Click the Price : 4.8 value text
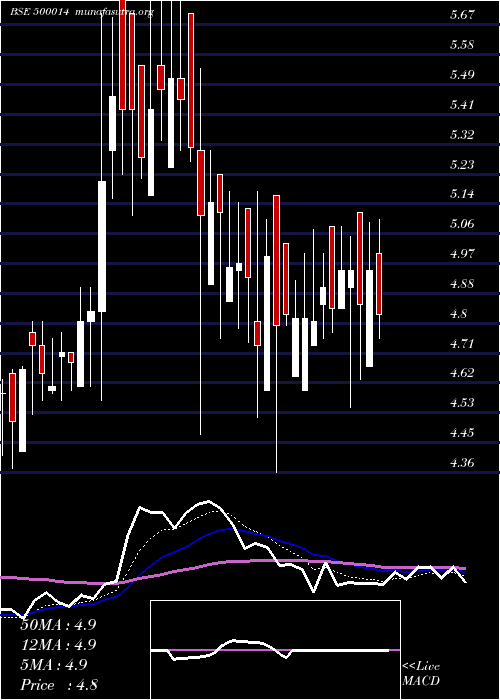This screenshot has height=700, width=500. point(59,685)
